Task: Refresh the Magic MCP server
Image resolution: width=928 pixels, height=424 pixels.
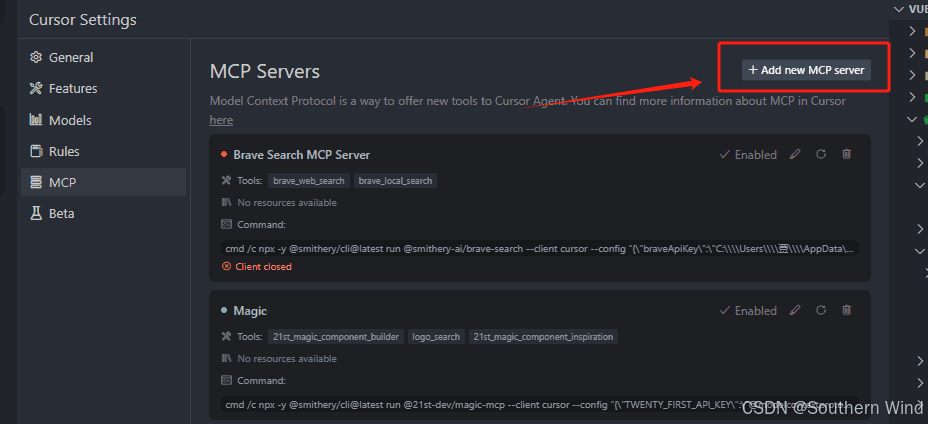Action: click(821, 310)
